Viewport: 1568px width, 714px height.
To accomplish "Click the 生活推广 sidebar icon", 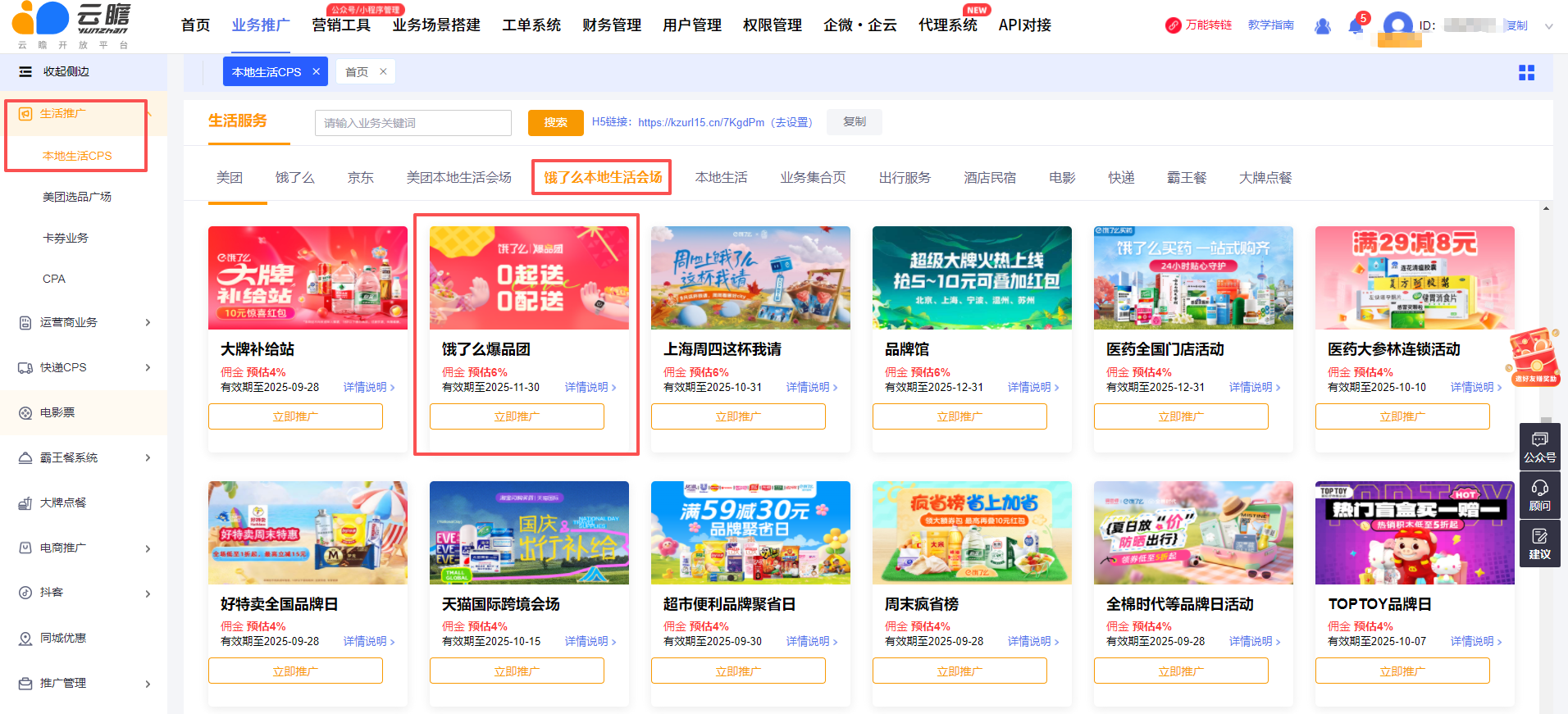I will point(25,114).
